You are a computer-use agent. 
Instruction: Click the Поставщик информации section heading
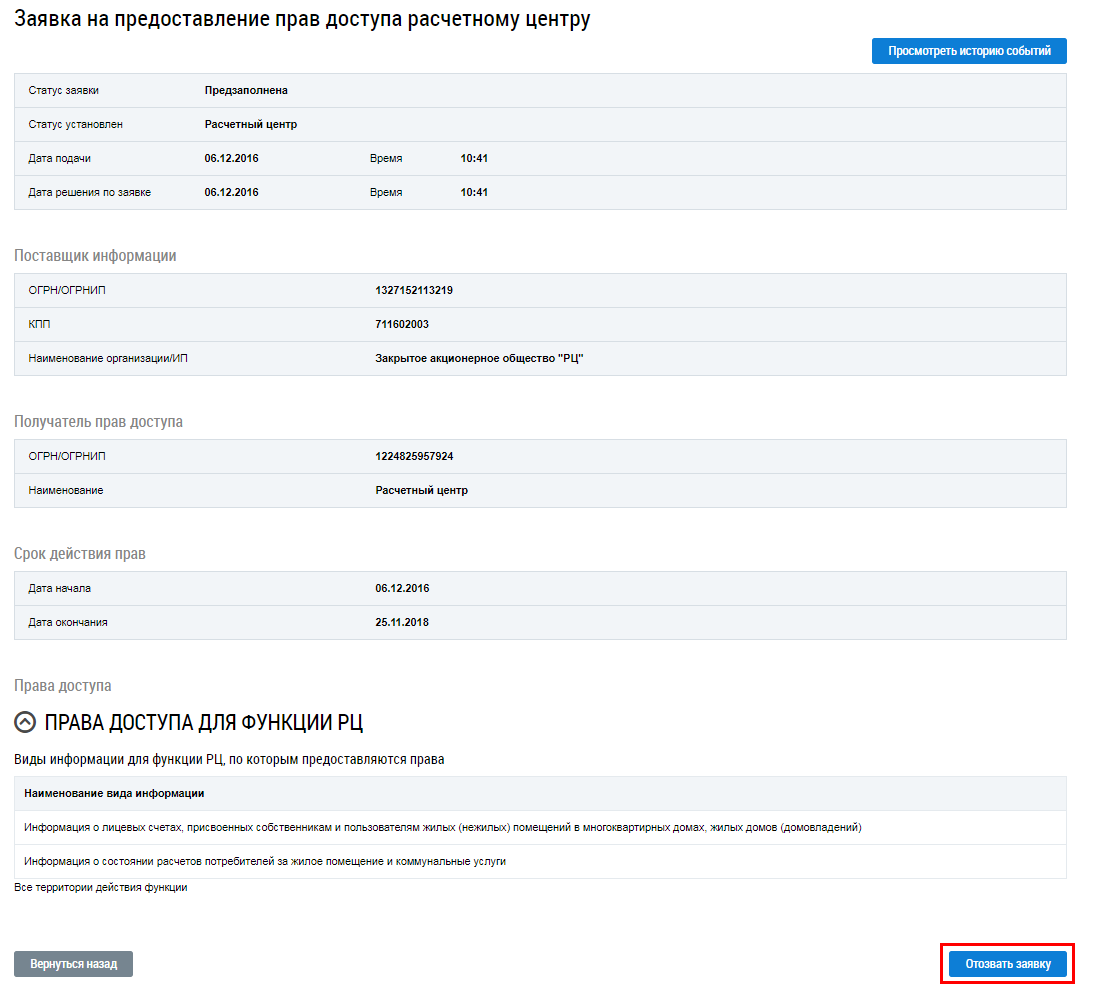[95, 256]
